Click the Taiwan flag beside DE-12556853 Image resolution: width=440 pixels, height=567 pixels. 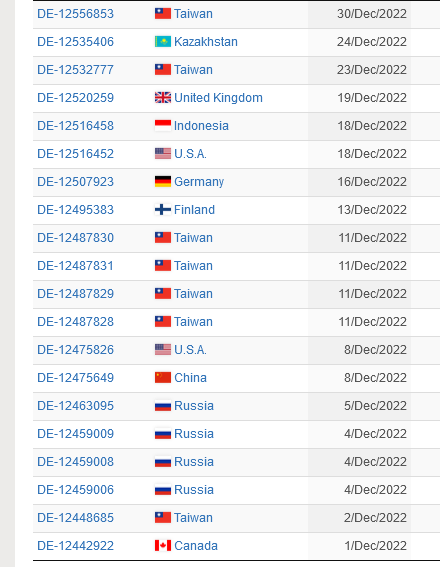(x=163, y=14)
